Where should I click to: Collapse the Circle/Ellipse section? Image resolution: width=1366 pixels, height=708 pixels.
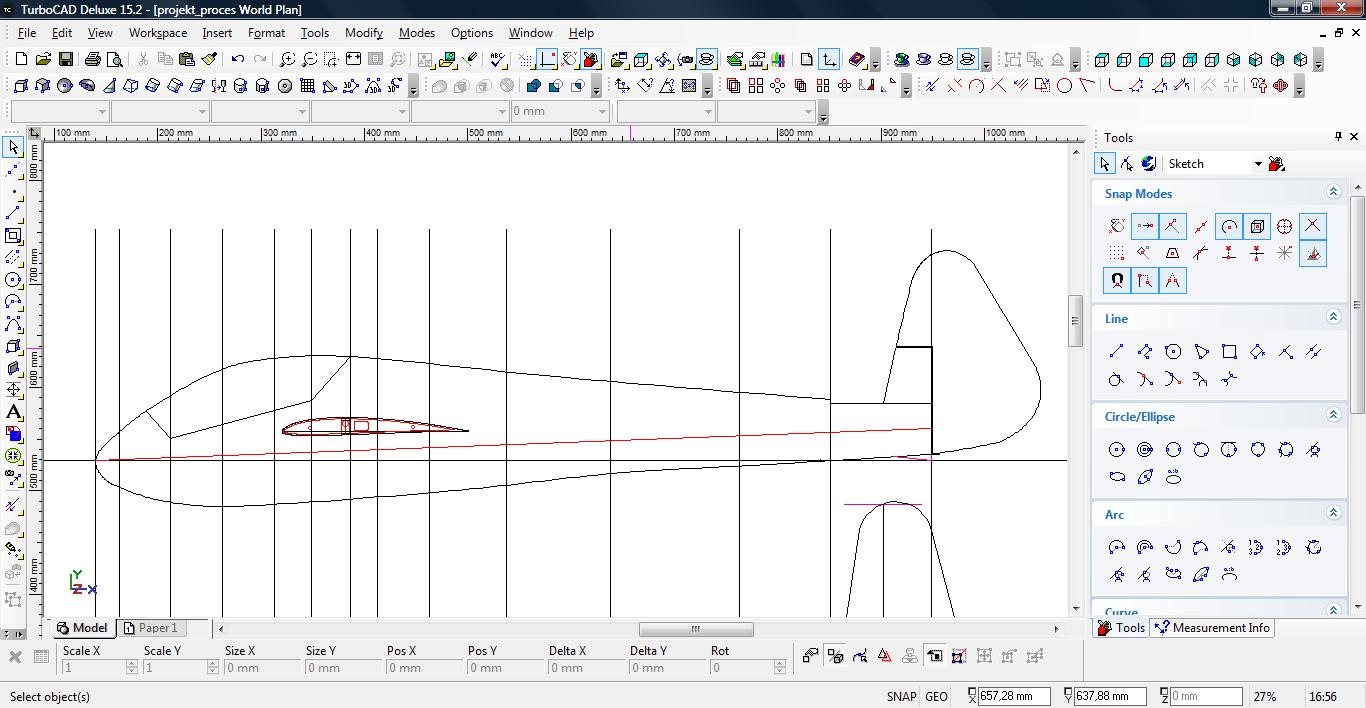[1333, 415]
